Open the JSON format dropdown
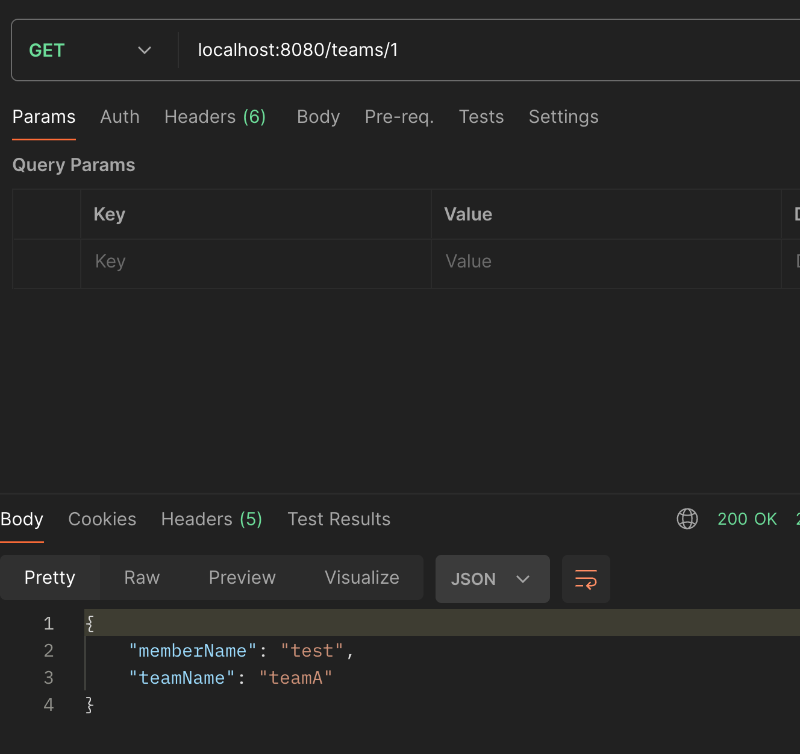Image resolution: width=800 pixels, height=754 pixels. coord(492,579)
